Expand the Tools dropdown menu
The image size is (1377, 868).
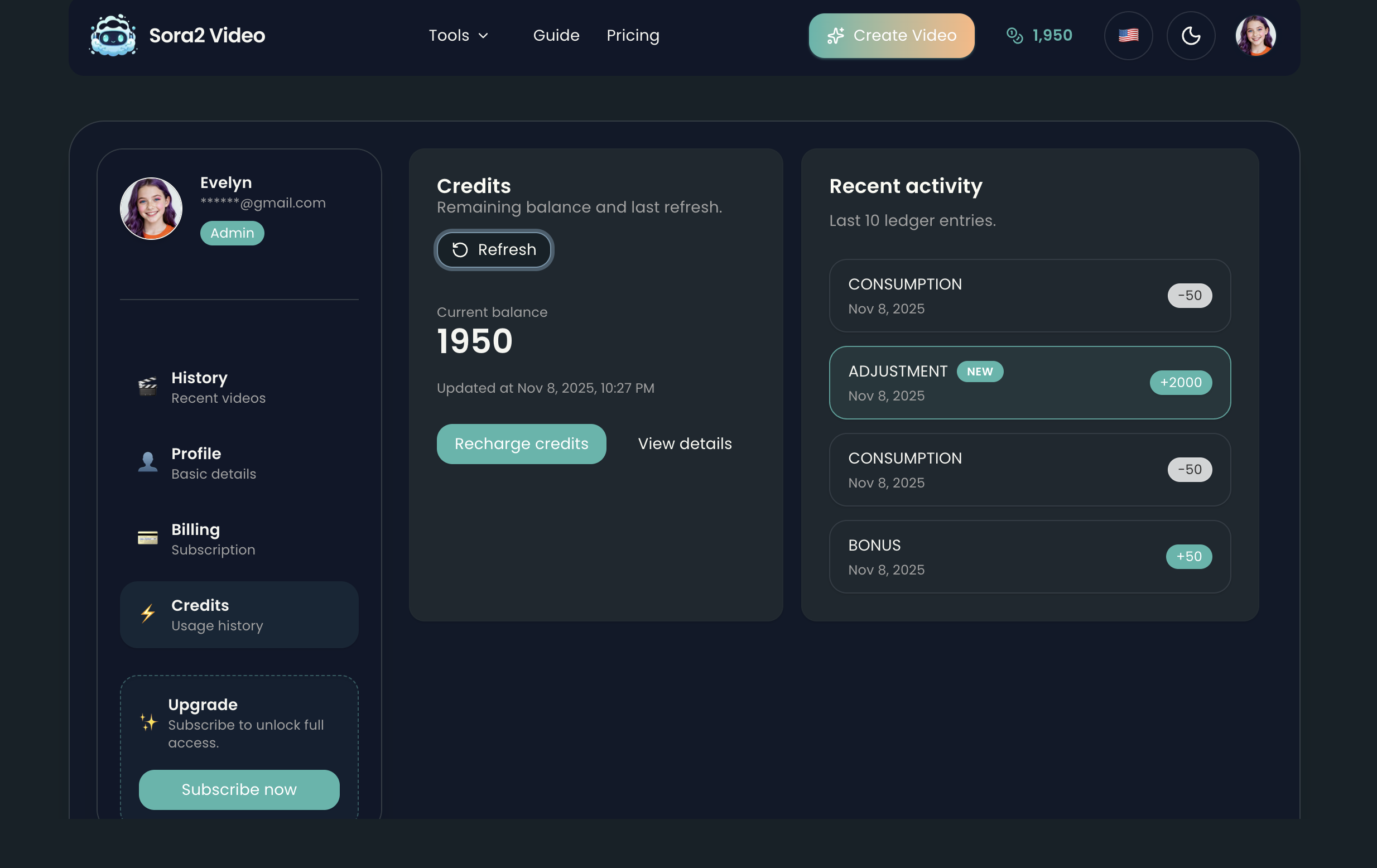tap(450, 36)
